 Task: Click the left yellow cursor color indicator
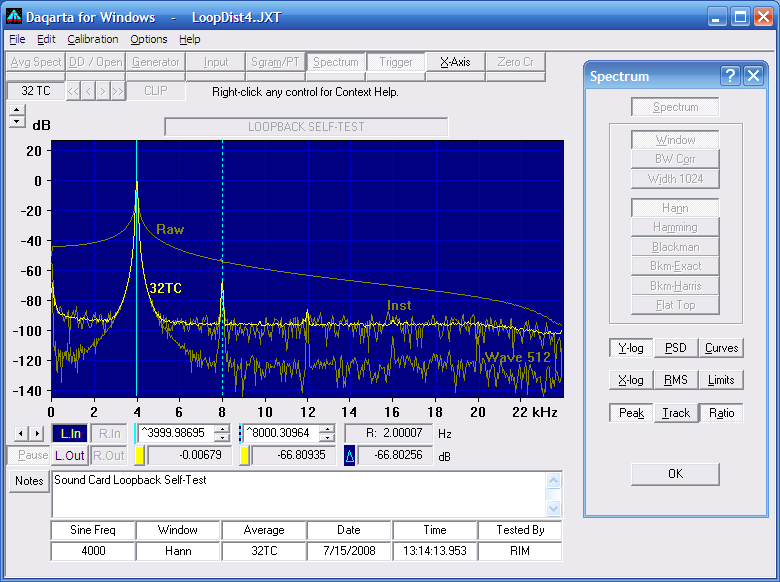click(x=140, y=455)
